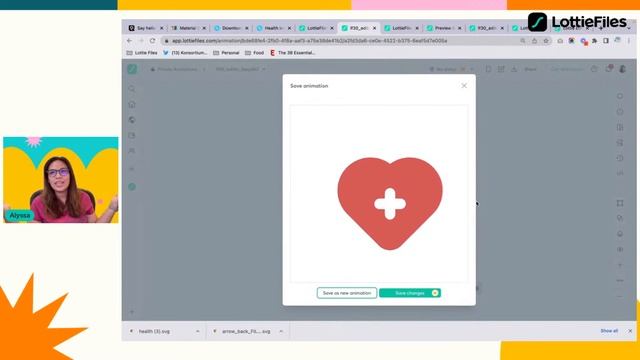Switch to the Say hello browser tab
This screenshot has width=640, height=360.
tap(145, 28)
